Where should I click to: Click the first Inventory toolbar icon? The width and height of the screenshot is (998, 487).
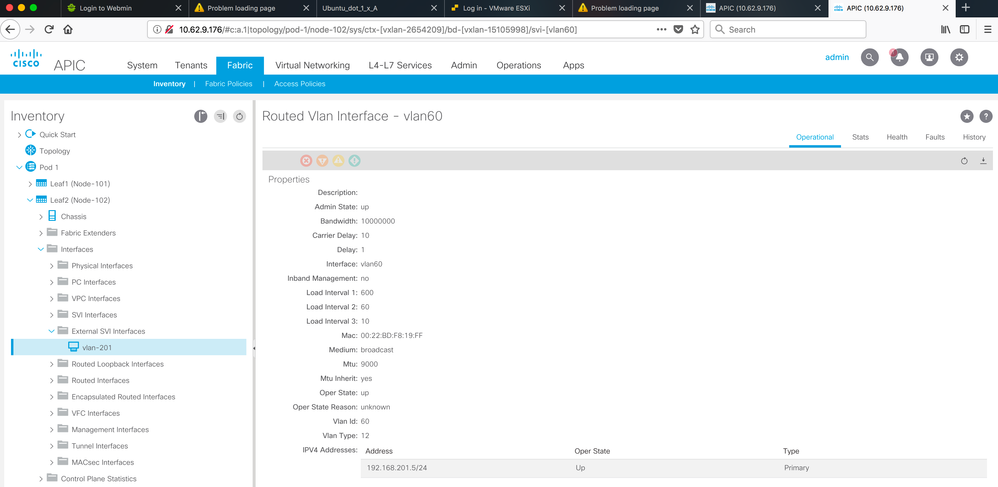[200, 116]
